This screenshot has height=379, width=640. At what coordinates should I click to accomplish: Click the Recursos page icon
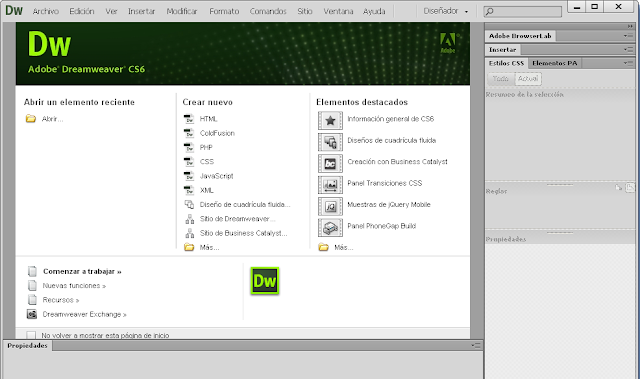point(32,300)
